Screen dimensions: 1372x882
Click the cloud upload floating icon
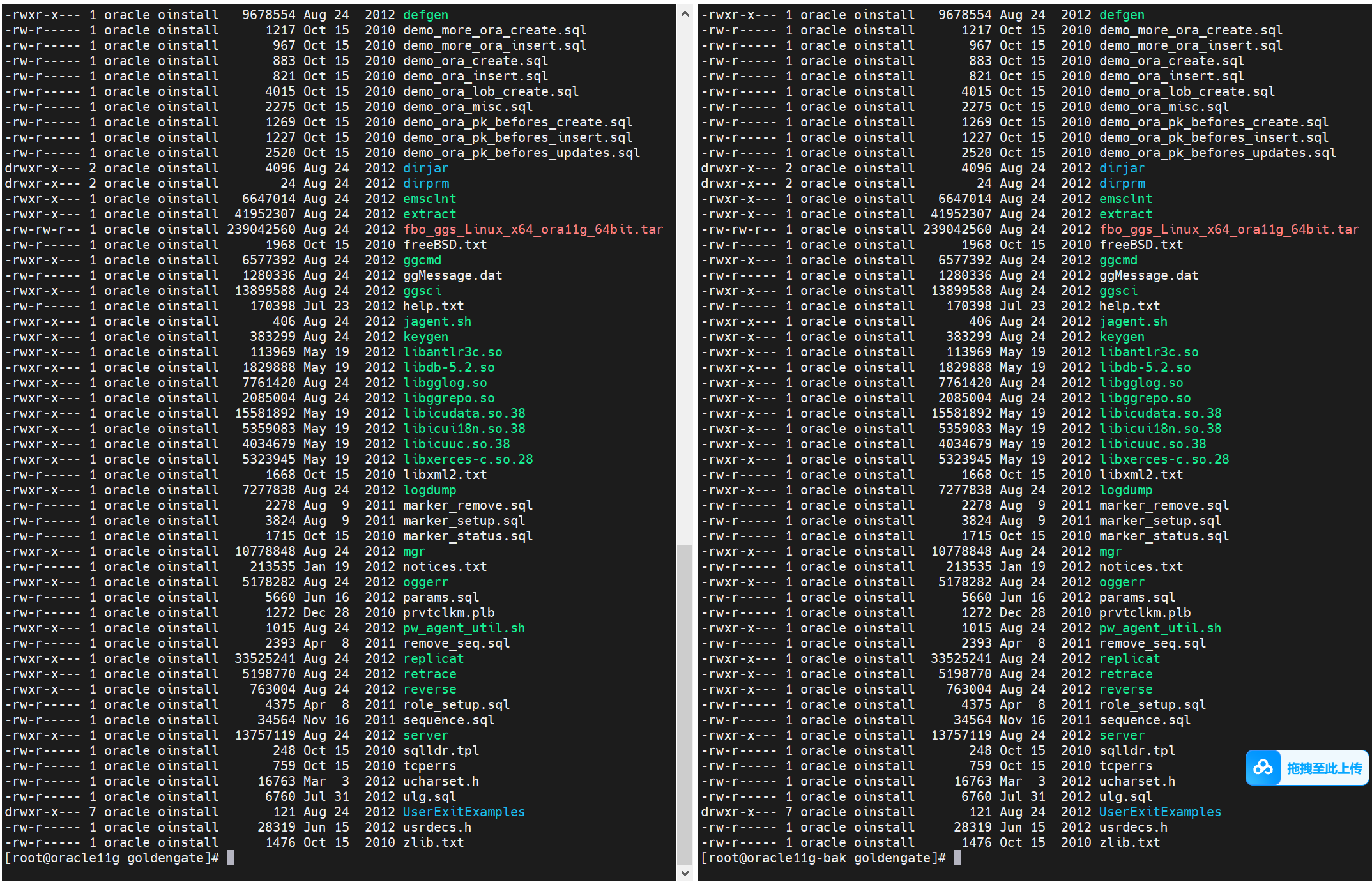point(1263,768)
